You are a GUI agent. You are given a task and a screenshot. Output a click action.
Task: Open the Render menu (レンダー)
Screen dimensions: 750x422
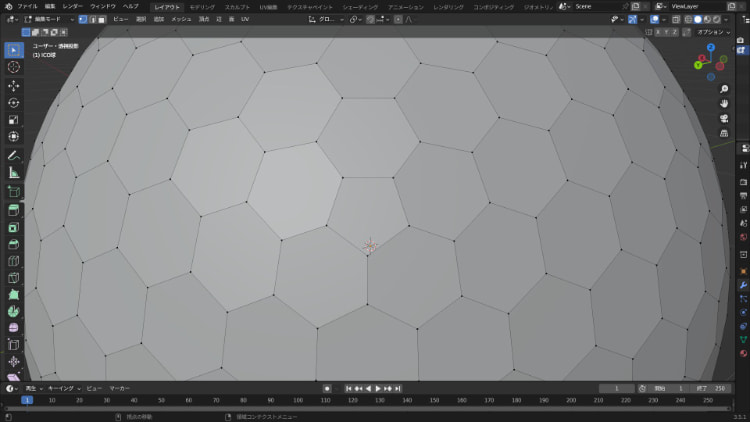coord(73,7)
